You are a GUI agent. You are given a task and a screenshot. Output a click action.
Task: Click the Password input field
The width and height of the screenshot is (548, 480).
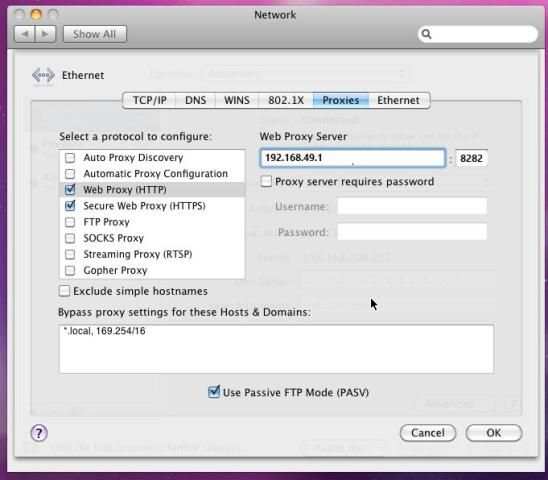pos(412,232)
